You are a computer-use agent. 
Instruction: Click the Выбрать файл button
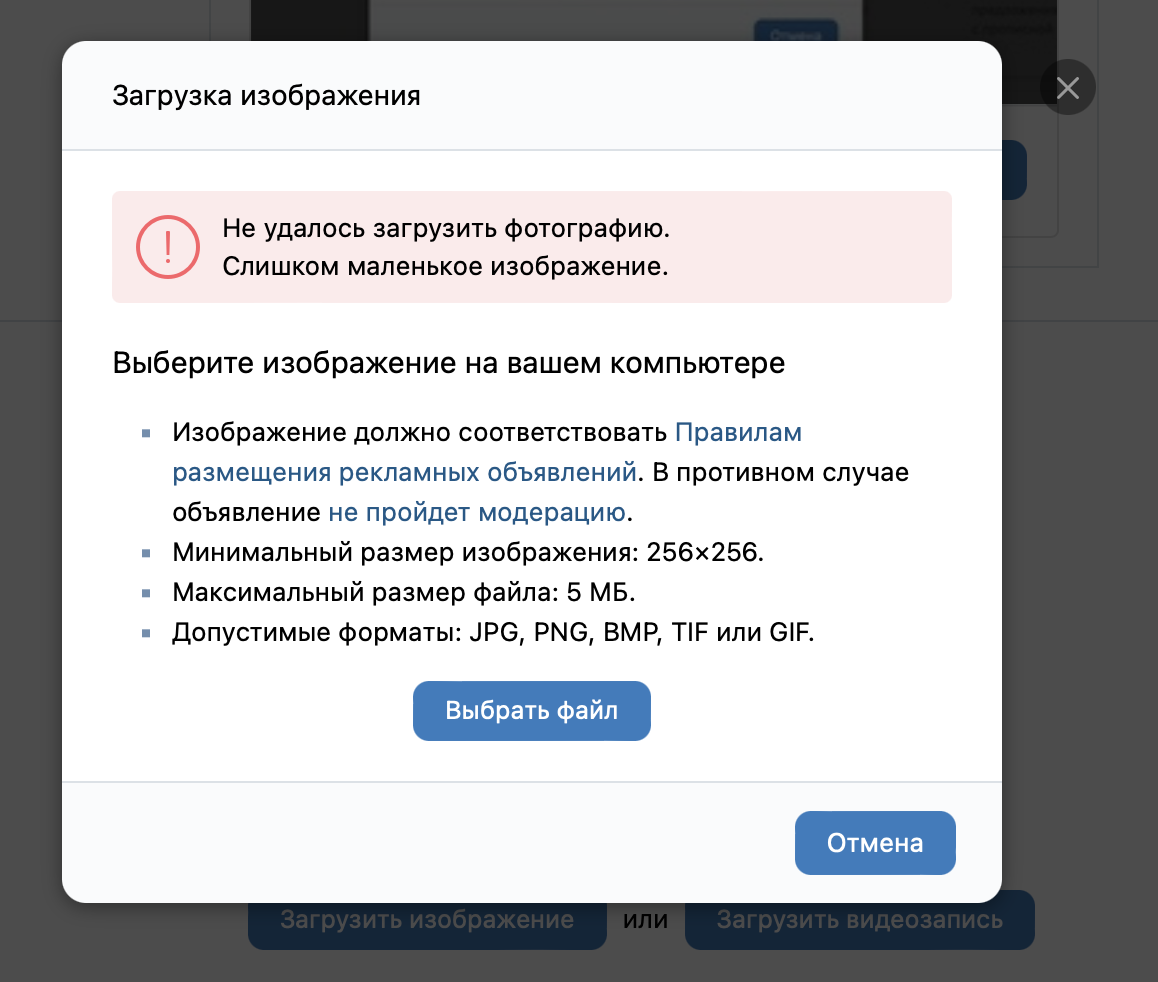click(532, 710)
